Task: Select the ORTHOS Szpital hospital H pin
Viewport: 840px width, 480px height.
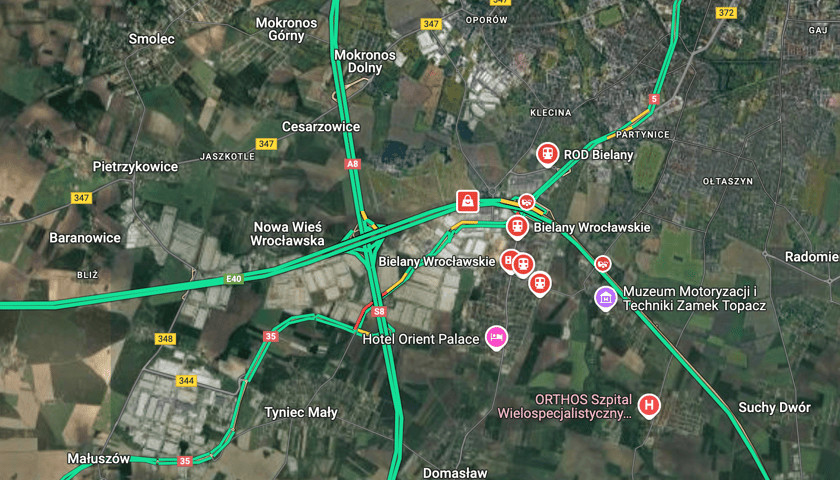Action: [x=649, y=406]
